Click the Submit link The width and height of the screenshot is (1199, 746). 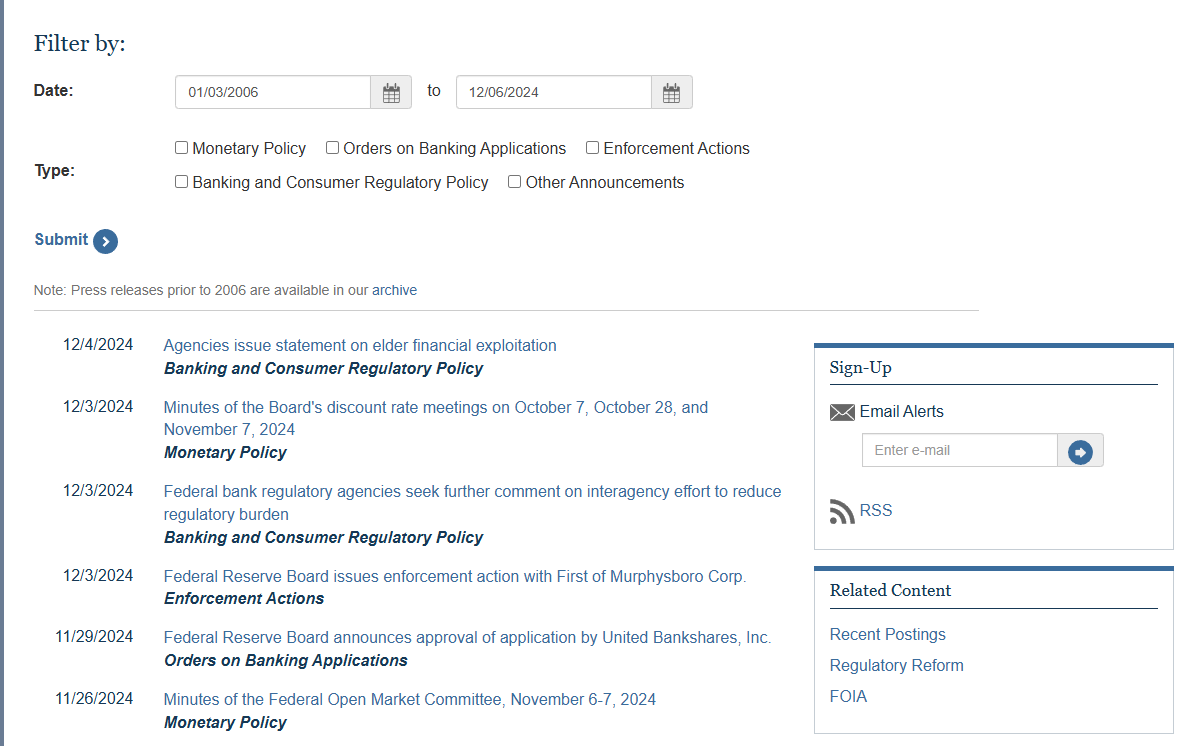coord(61,239)
